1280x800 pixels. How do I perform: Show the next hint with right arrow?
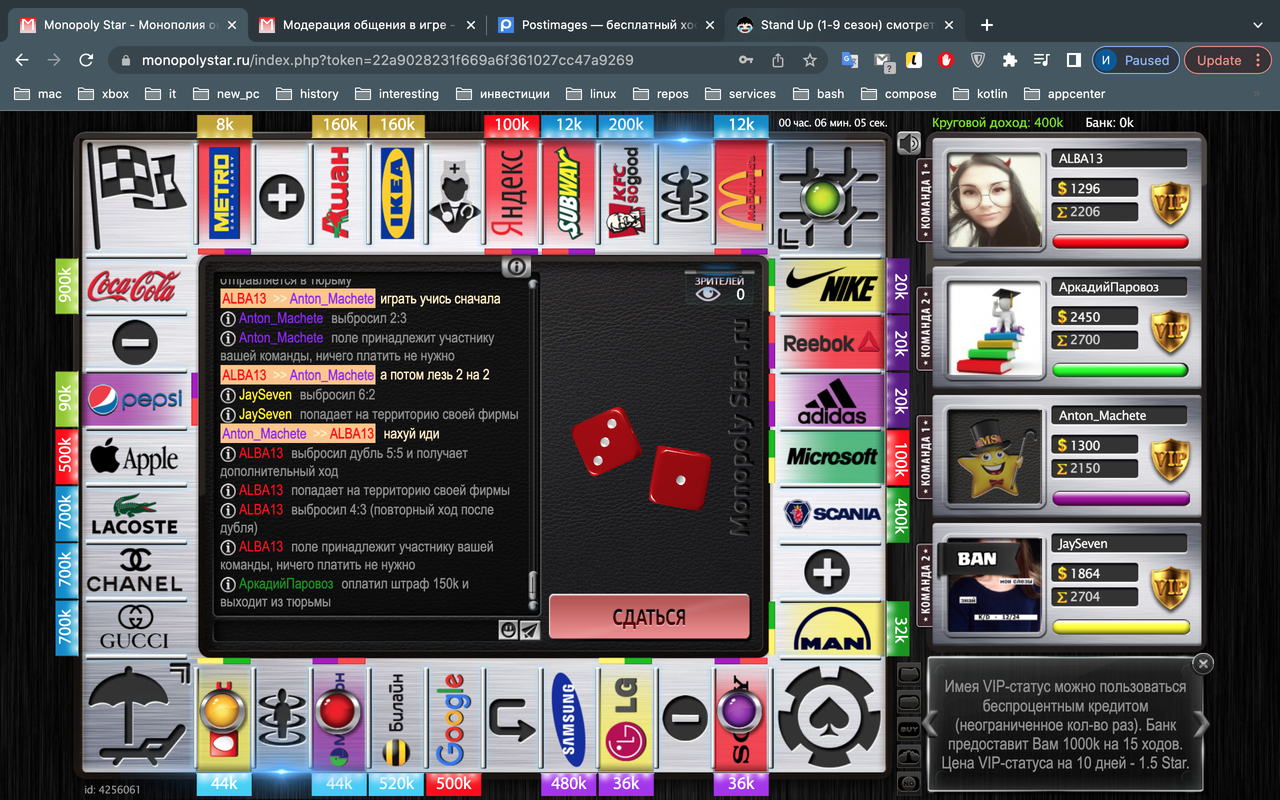pos(1202,724)
